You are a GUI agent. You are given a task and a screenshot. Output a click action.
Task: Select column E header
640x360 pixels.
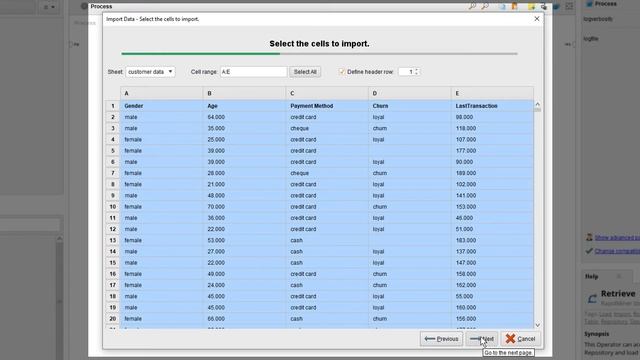492,93
